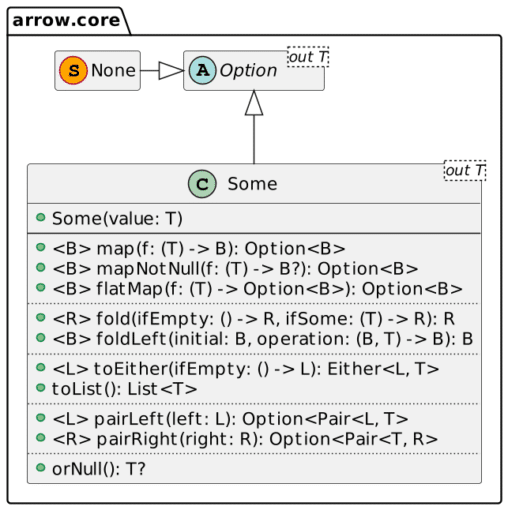Click the green dot beside foldLeft method
Image resolution: width=508 pixels, height=510 pixels.
coord(41,338)
